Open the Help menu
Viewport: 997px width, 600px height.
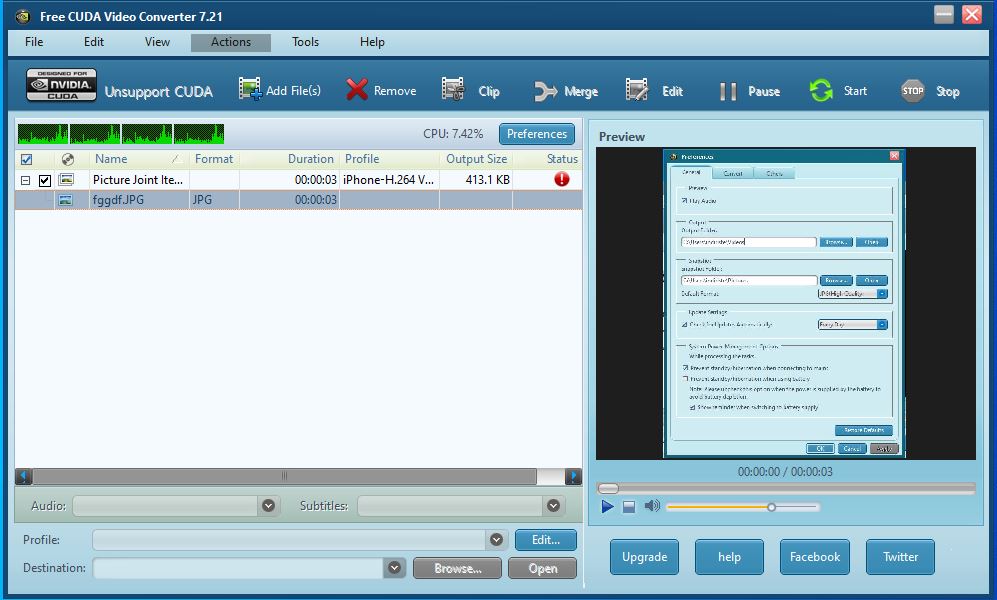pyautogui.click(x=372, y=42)
